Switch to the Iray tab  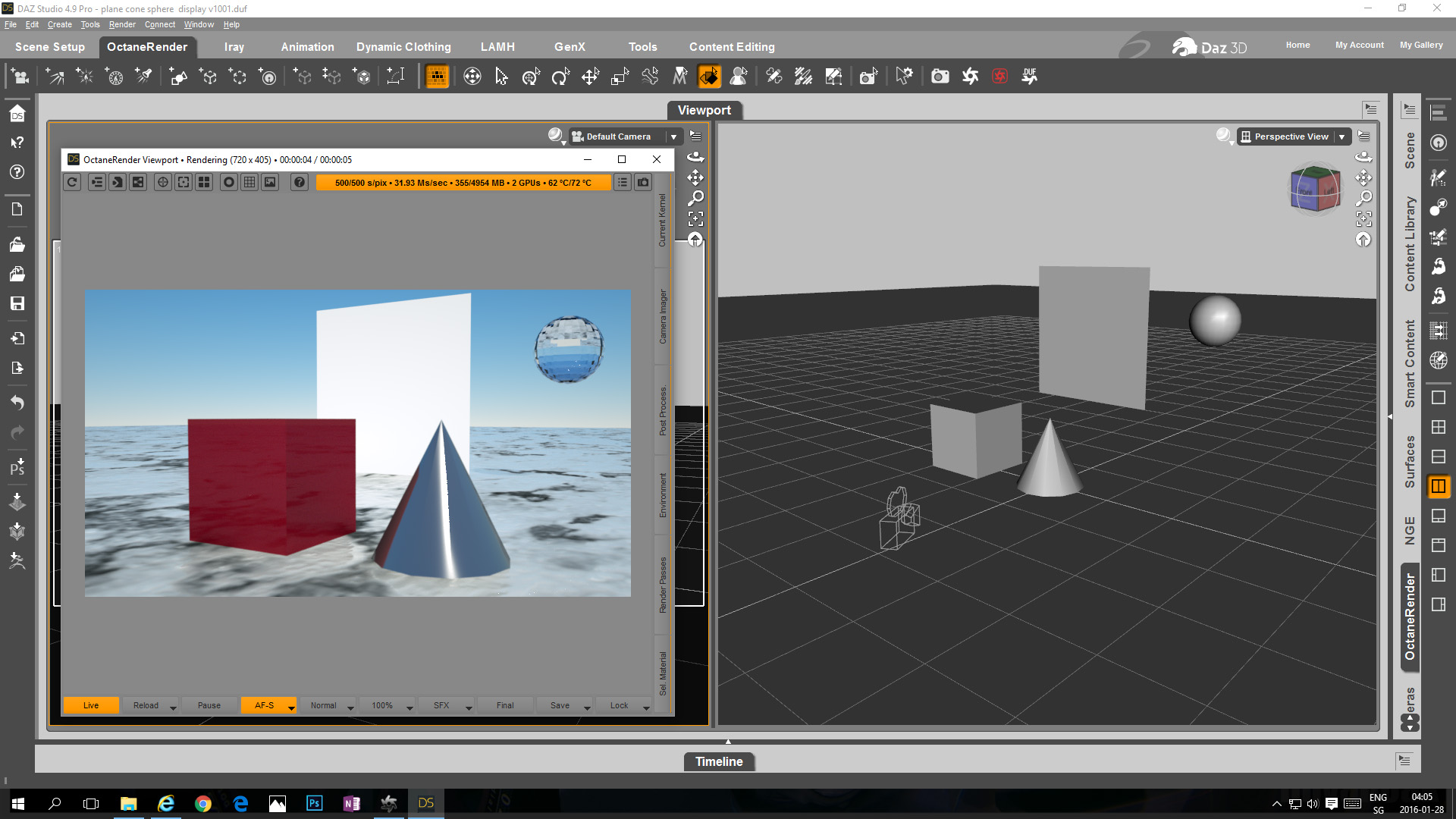[x=234, y=47]
